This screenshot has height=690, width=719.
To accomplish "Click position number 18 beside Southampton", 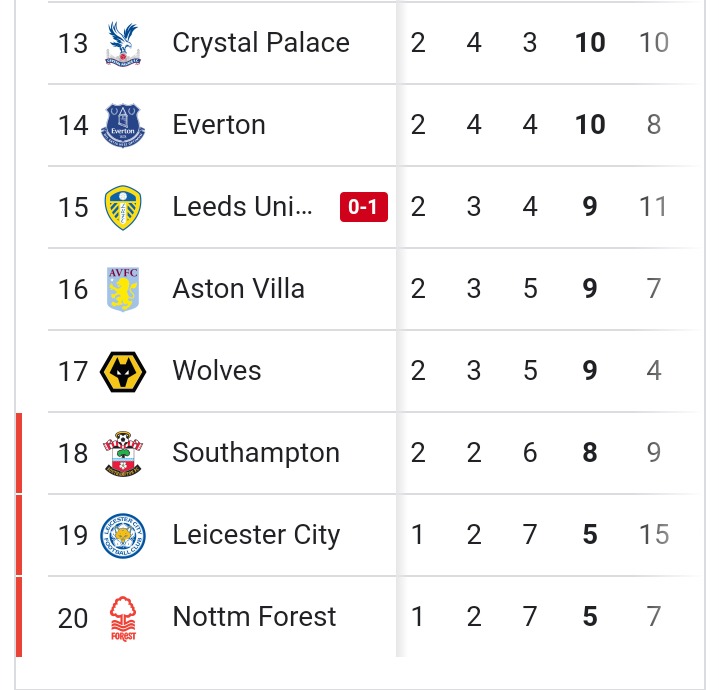I will coord(73,453).
